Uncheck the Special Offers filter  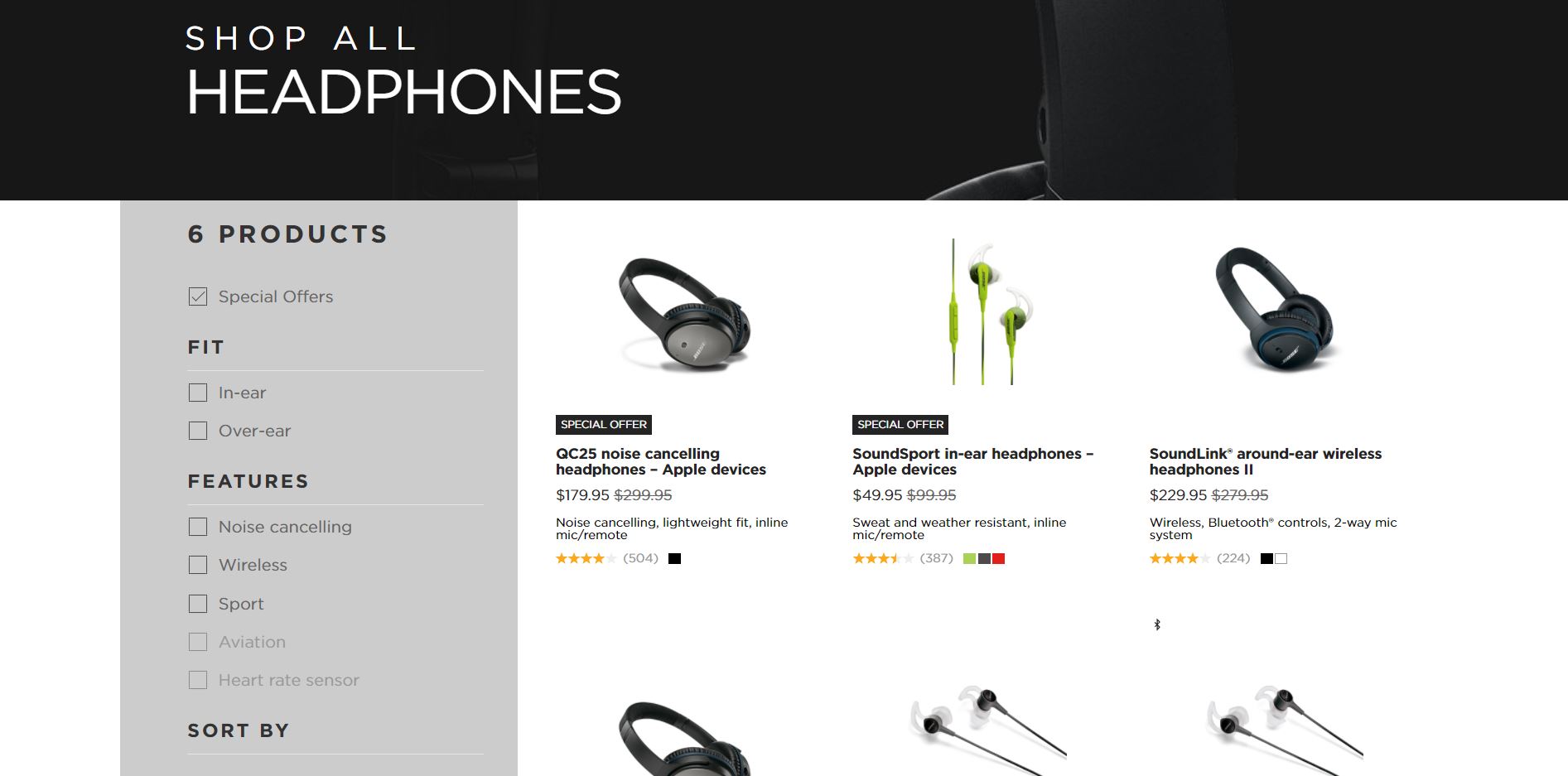tap(198, 296)
